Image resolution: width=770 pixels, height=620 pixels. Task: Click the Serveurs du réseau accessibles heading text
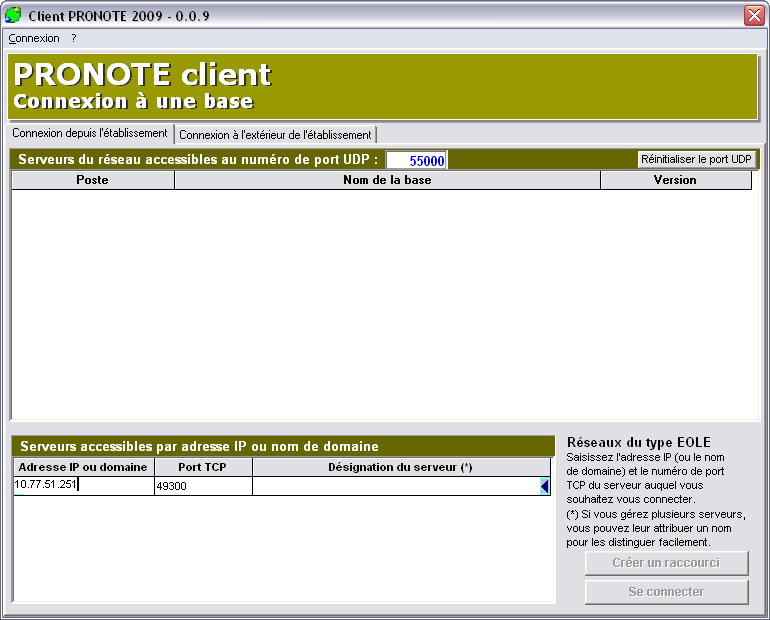[x=198, y=160]
